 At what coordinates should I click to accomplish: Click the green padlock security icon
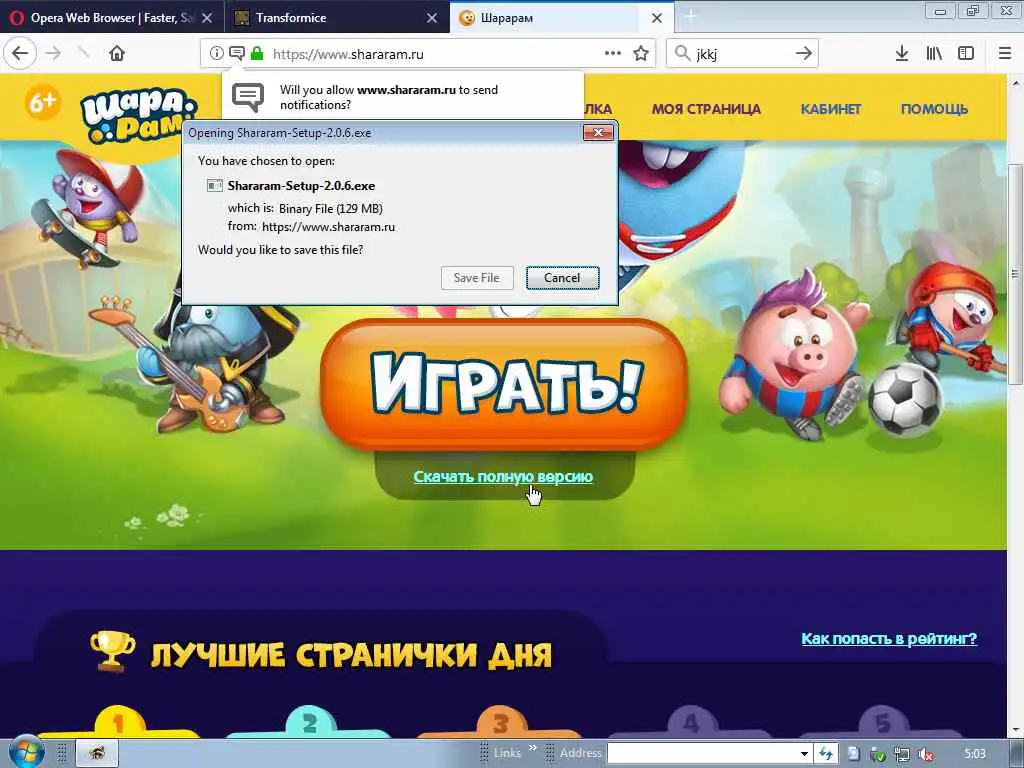pyautogui.click(x=257, y=54)
